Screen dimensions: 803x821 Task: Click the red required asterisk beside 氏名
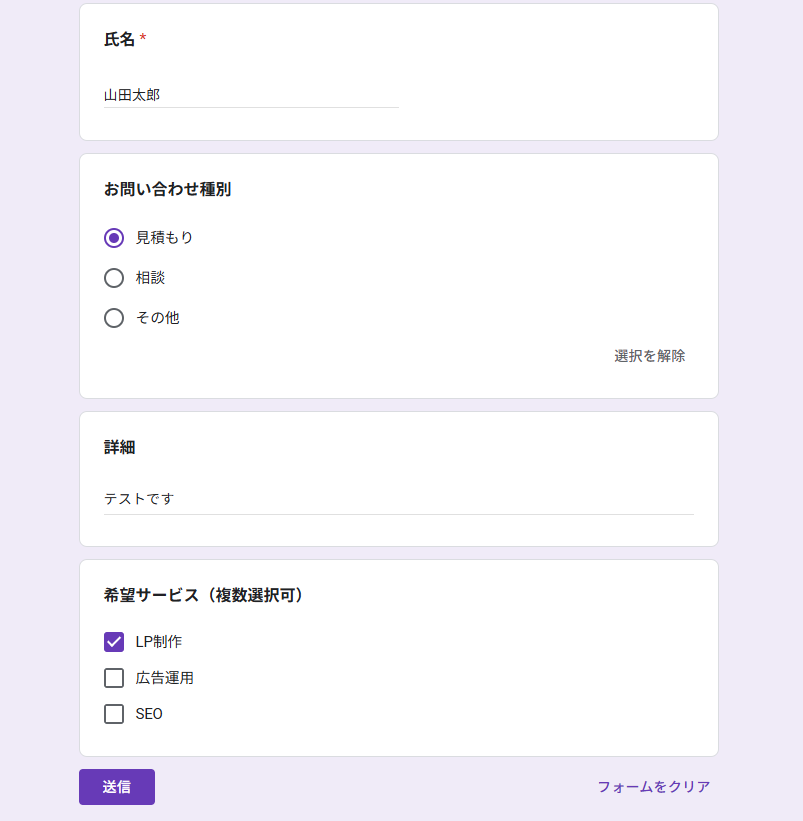click(143, 38)
